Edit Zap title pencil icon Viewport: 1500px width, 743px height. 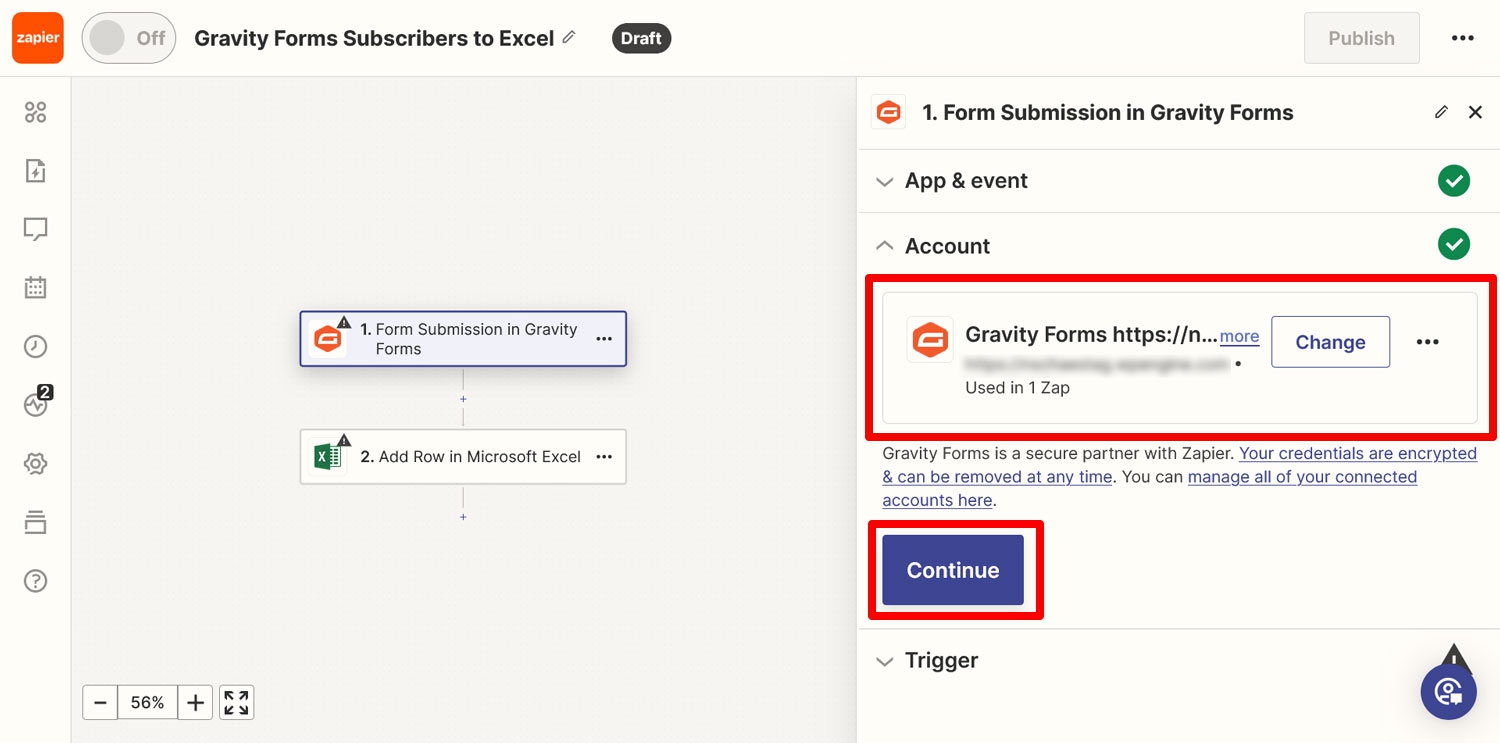tap(569, 37)
